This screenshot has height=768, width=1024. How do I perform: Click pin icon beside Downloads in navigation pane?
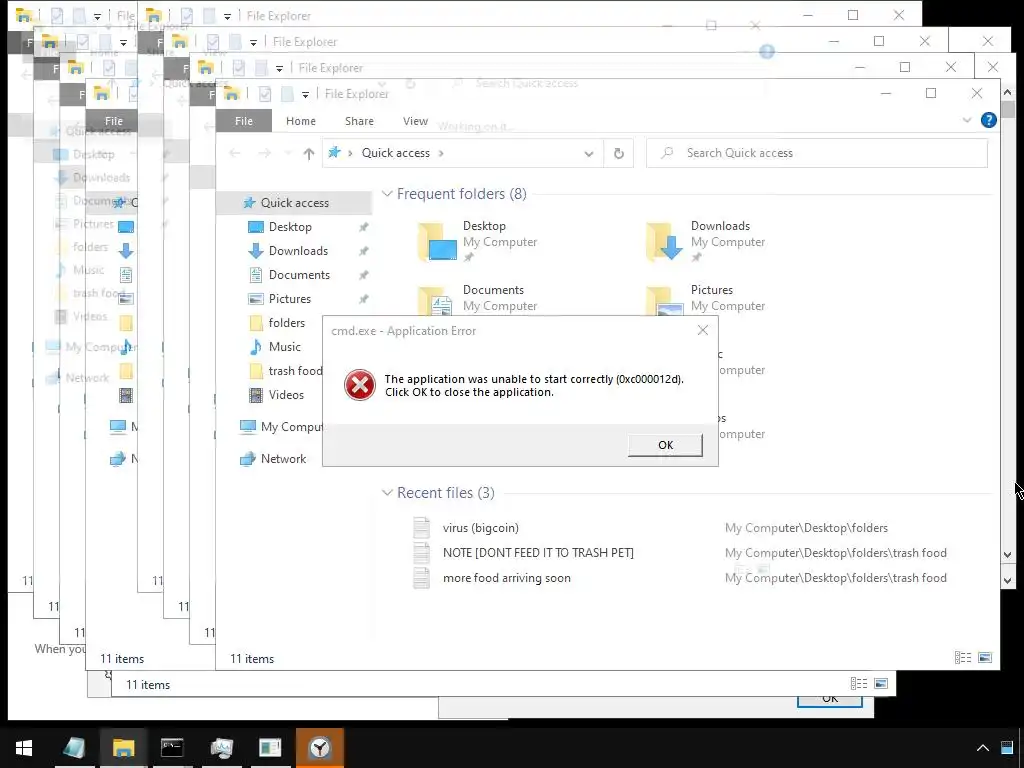tap(363, 251)
